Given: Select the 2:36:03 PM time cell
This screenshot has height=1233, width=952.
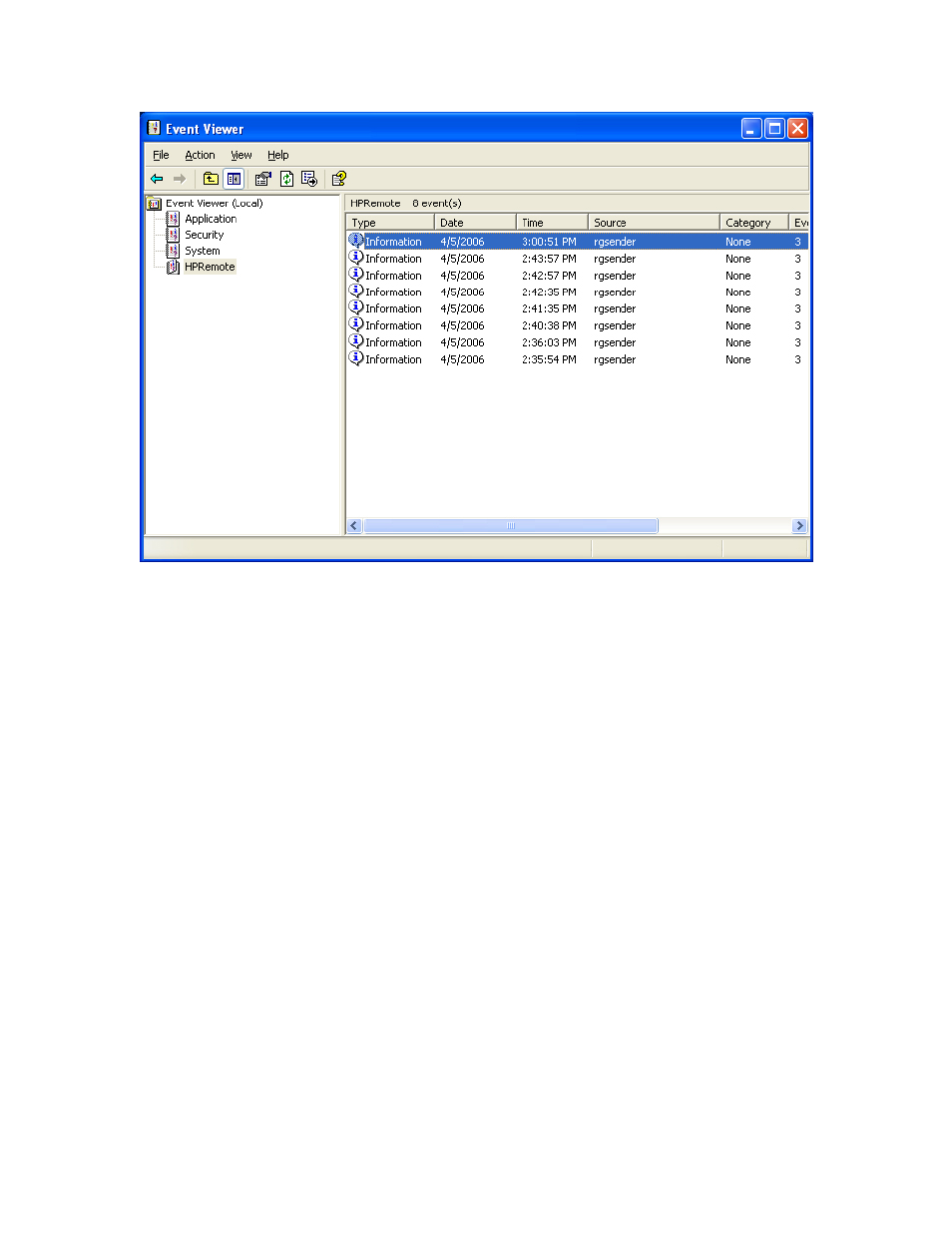Looking at the screenshot, I should 549,342.
